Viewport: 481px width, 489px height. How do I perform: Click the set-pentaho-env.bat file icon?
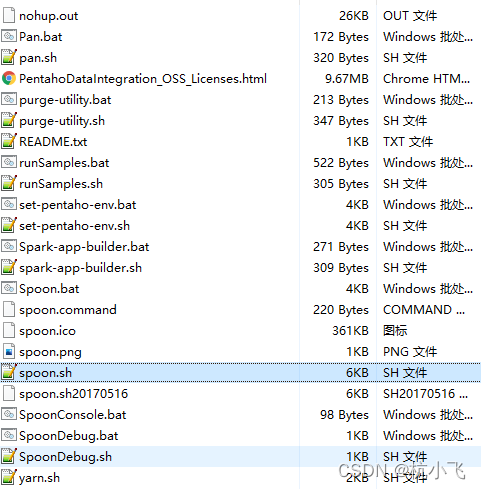tap(9, 204)
